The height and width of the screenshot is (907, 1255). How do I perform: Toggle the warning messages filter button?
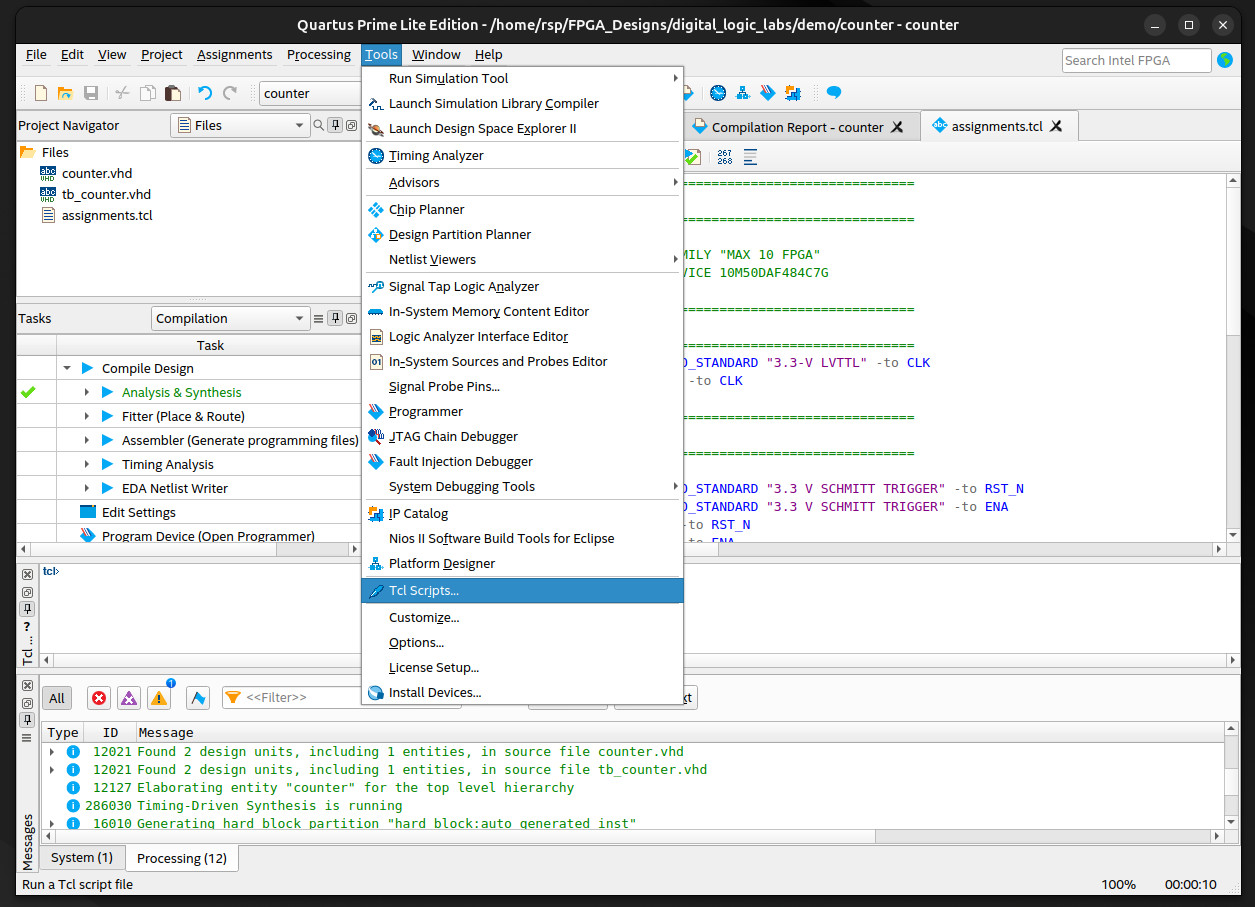click(158, 698)
